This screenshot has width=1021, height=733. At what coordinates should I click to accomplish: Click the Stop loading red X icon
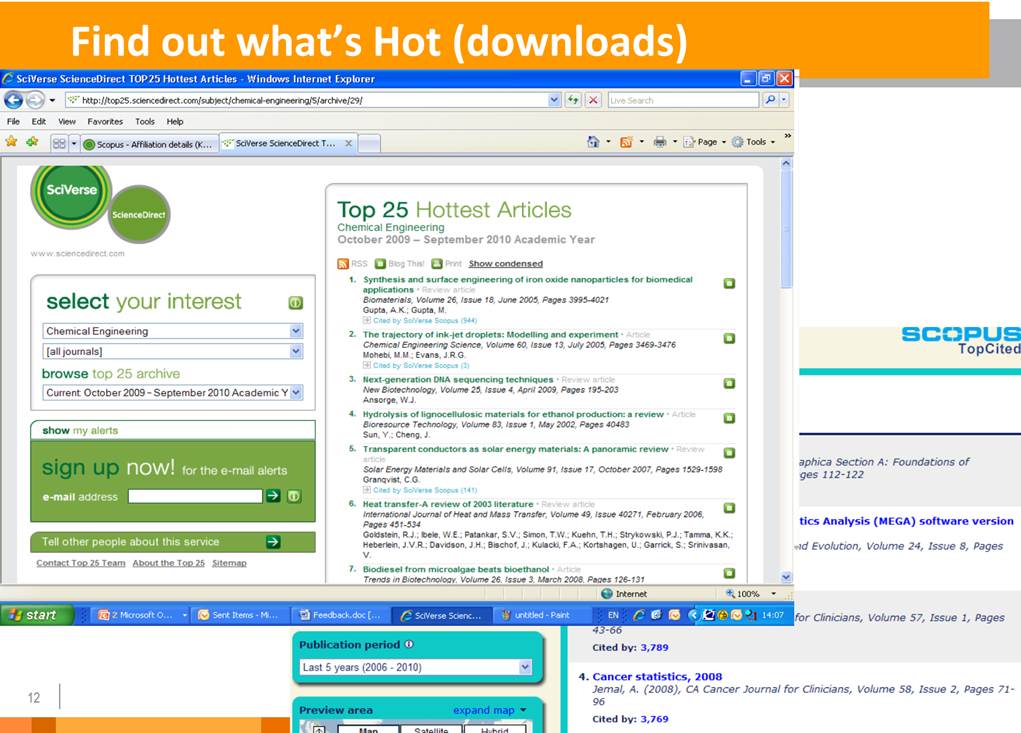click(x=593, y=100)
